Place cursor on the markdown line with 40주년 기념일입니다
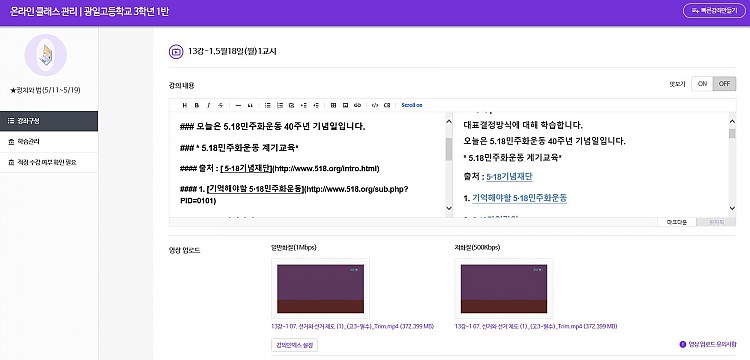 (273, 127)
